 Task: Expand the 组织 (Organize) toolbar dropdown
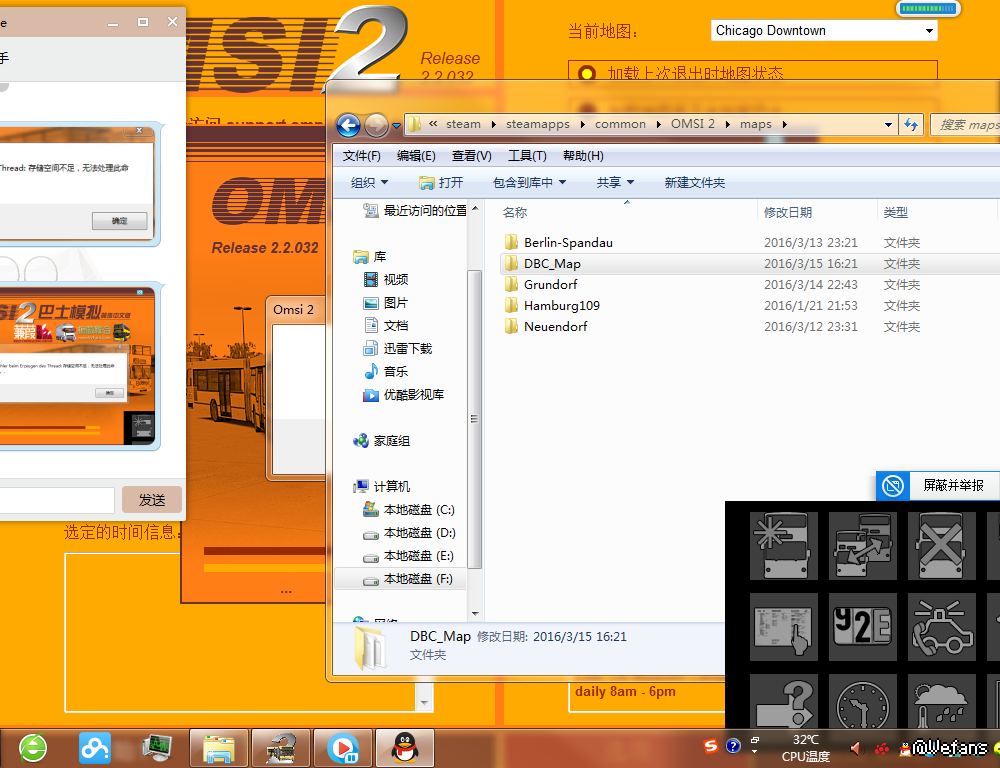coord(369,182)
